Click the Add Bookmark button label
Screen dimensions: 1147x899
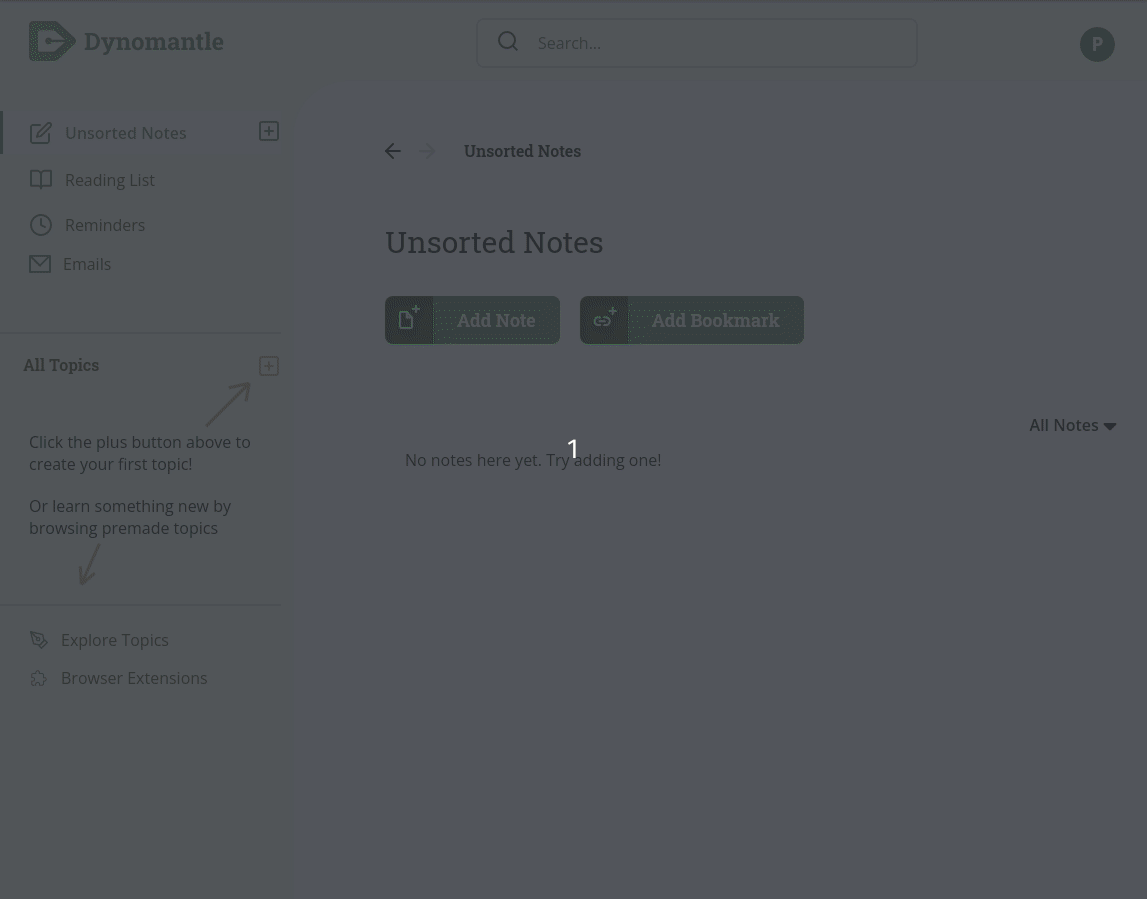coord(715,320)
